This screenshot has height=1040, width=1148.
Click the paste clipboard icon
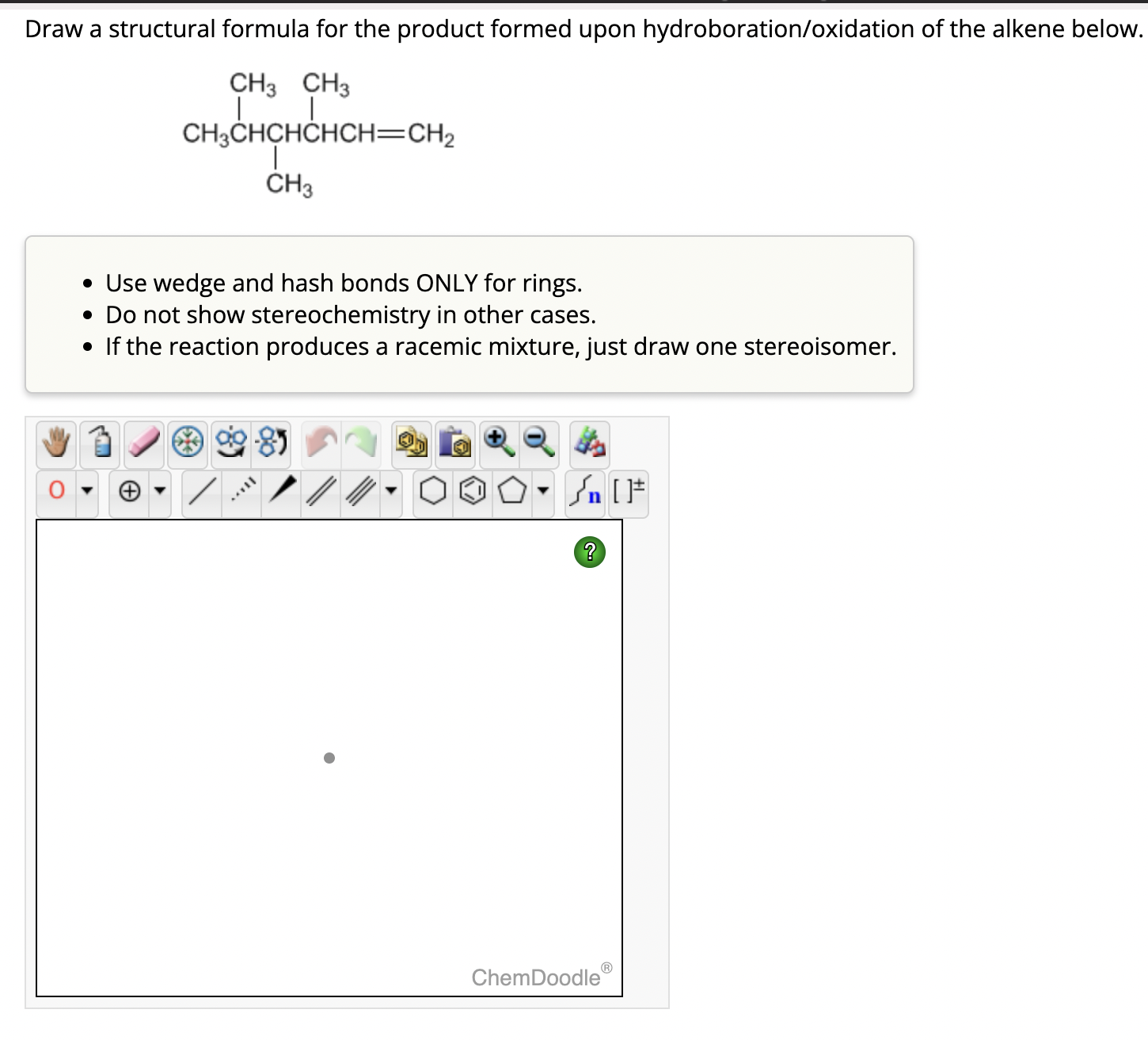coord(455,443)
